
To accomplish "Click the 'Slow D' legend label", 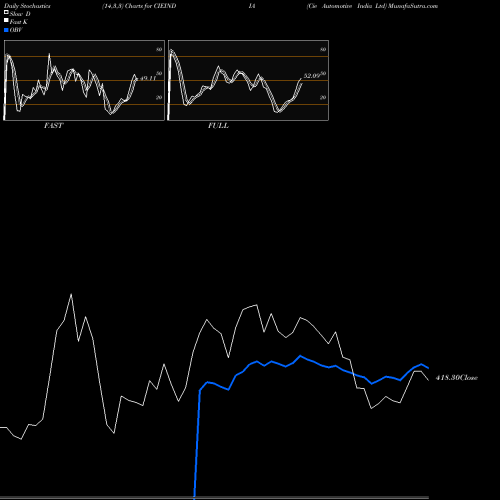I will [x=20, y=14].
